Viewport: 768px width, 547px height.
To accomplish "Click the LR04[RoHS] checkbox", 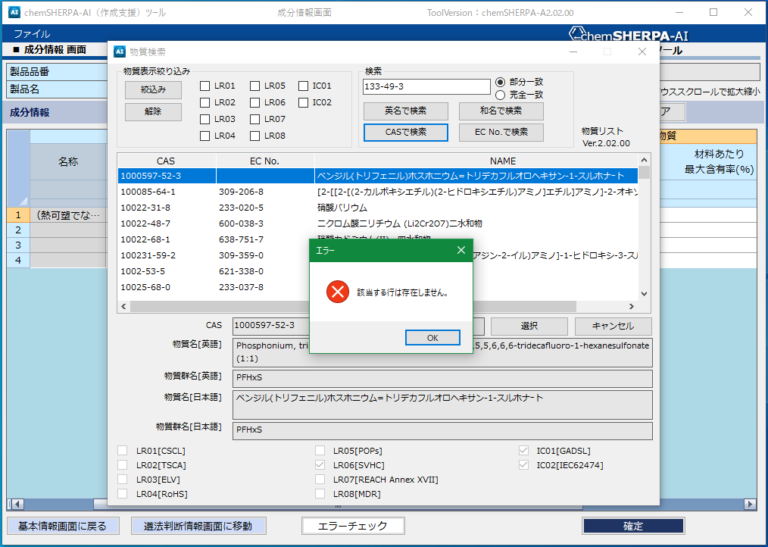I will pyautogui.click(x=122, y=494).
